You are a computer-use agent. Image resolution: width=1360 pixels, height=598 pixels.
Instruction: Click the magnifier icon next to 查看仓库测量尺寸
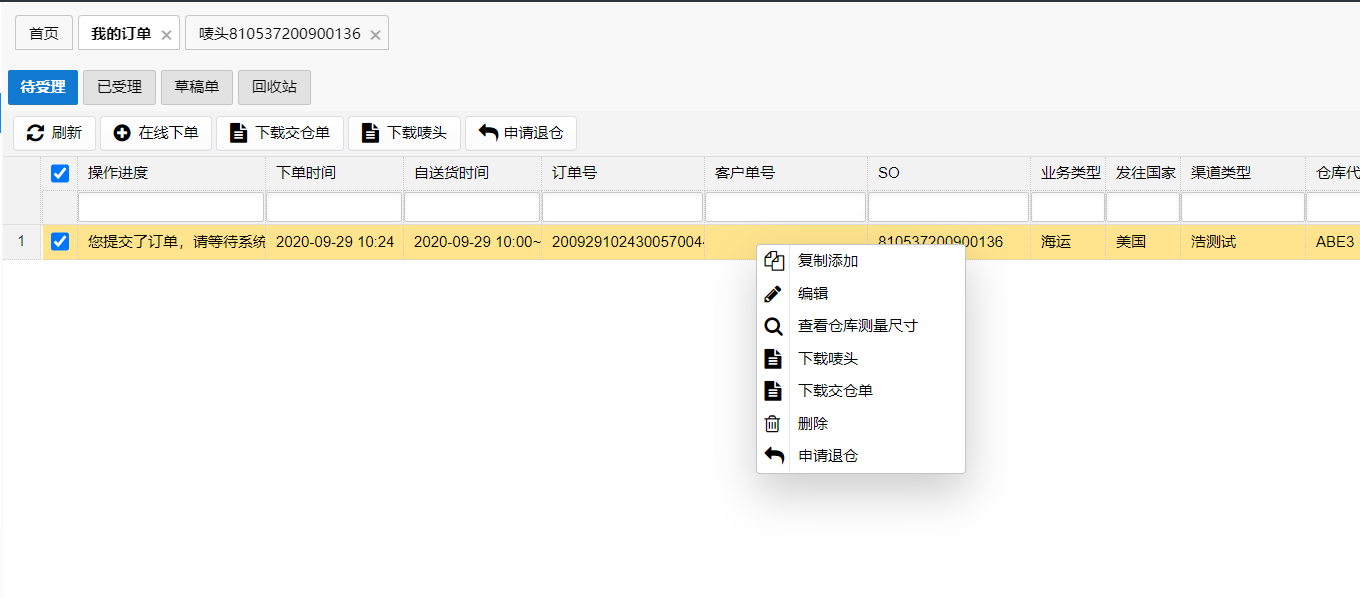pyautogui.click(x=773, y=326)
